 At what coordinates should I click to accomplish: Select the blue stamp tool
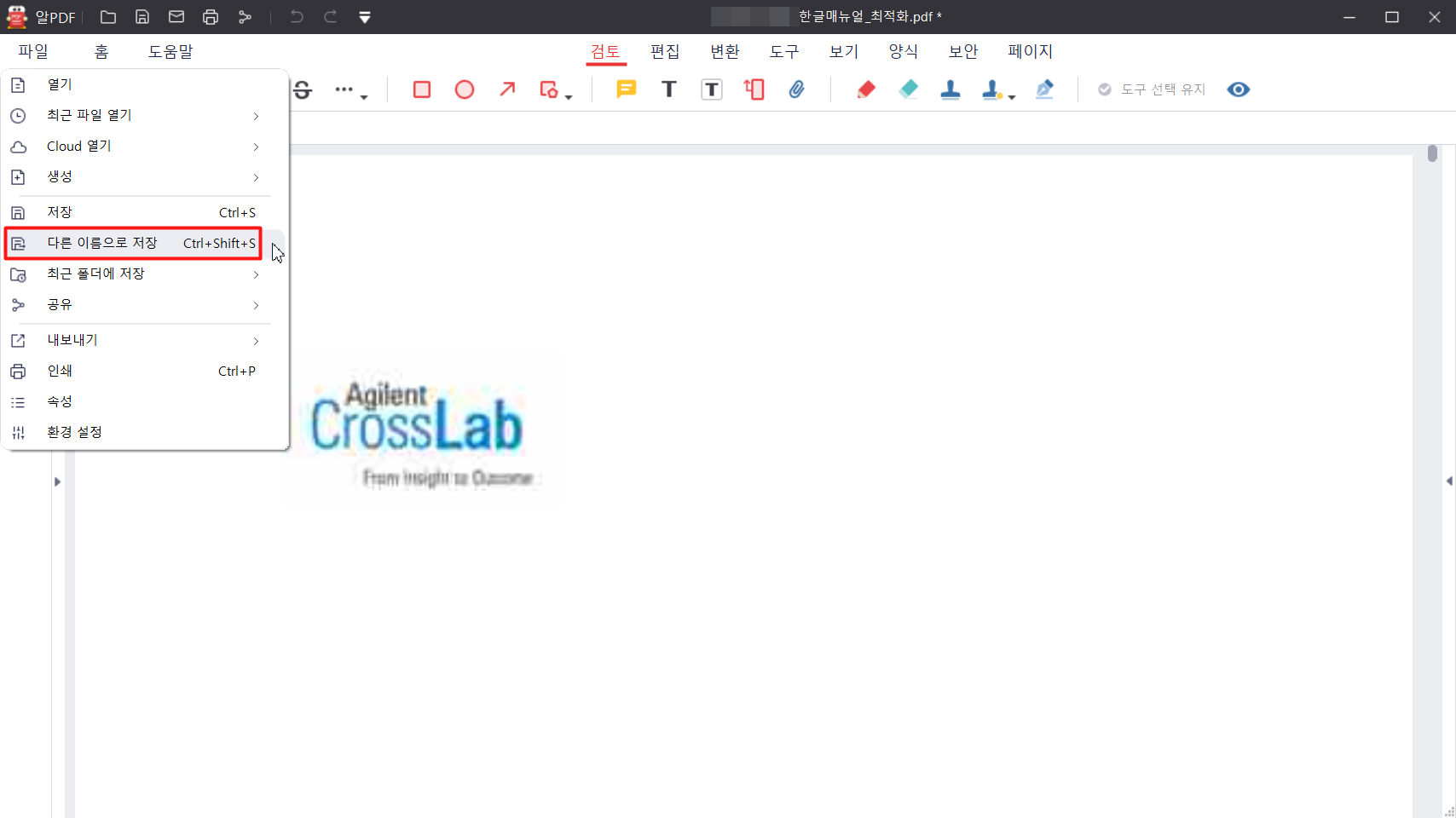point(950,89)
